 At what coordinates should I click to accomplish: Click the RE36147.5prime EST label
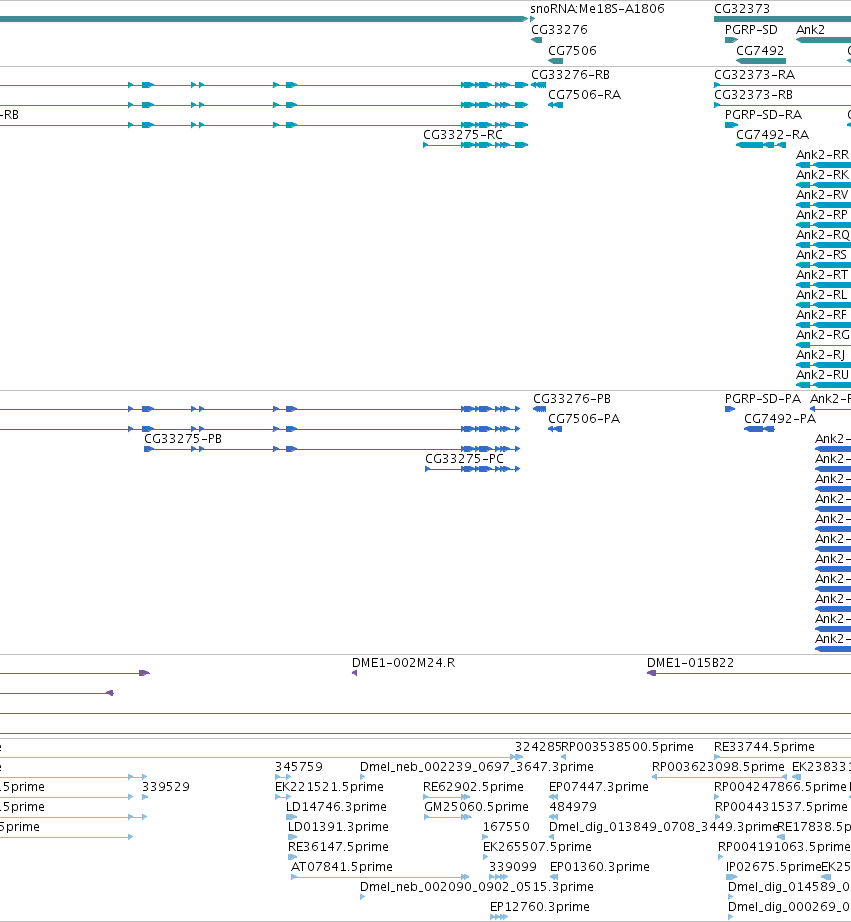pyautogui.click(x=338, y=847)
